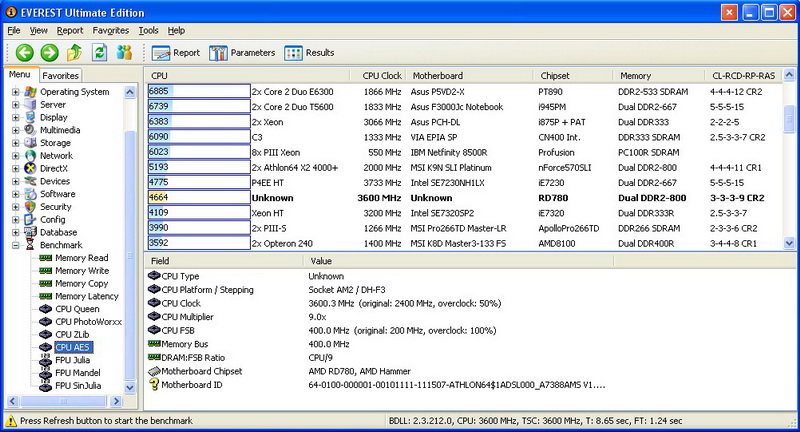The height and width of the screenshot is (432, 800).
Task: Select the Memory Read benchmark icon
Action: pyautogui.click(x=45, y=258)
